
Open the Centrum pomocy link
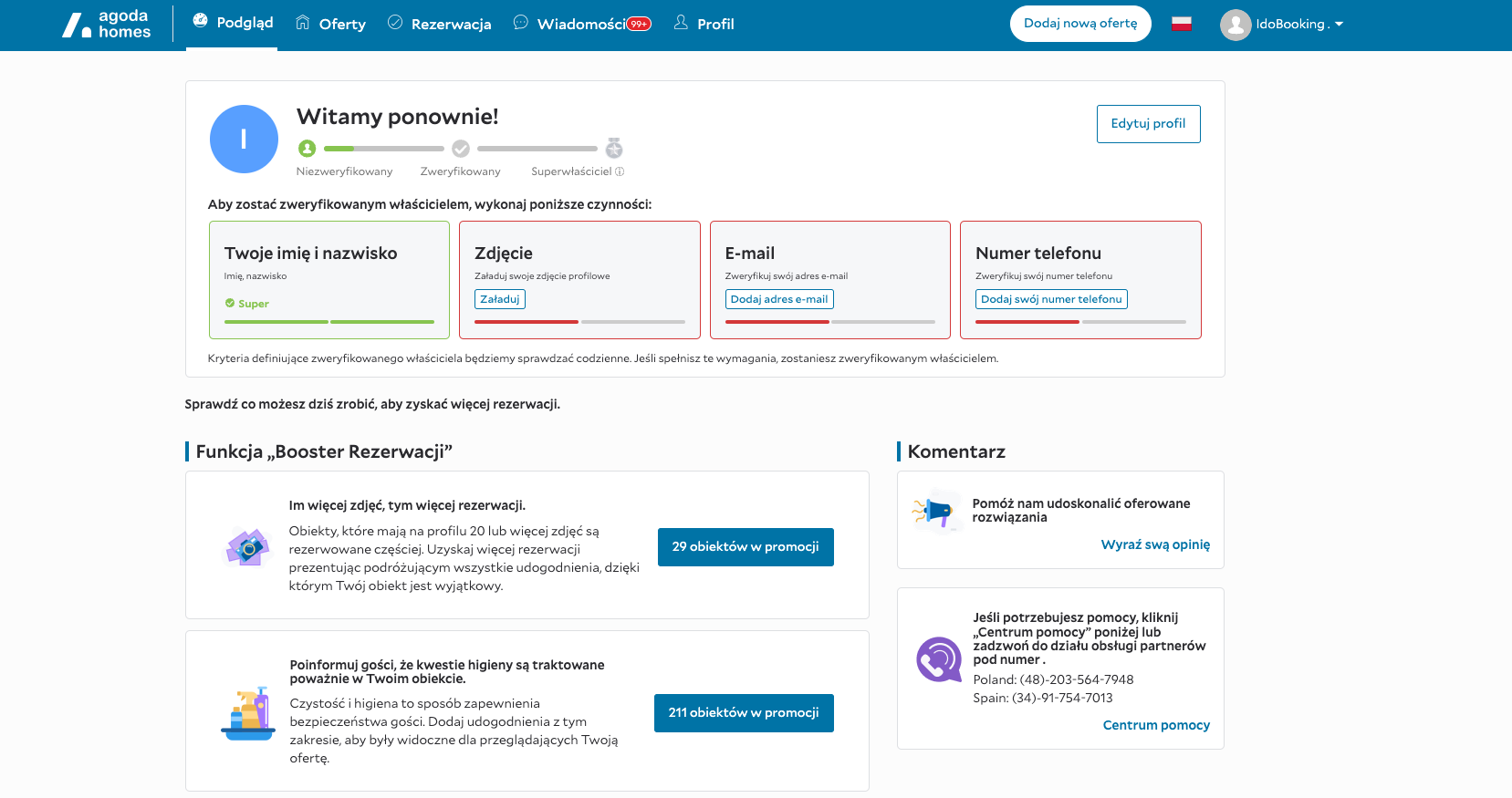[1156, 725]
